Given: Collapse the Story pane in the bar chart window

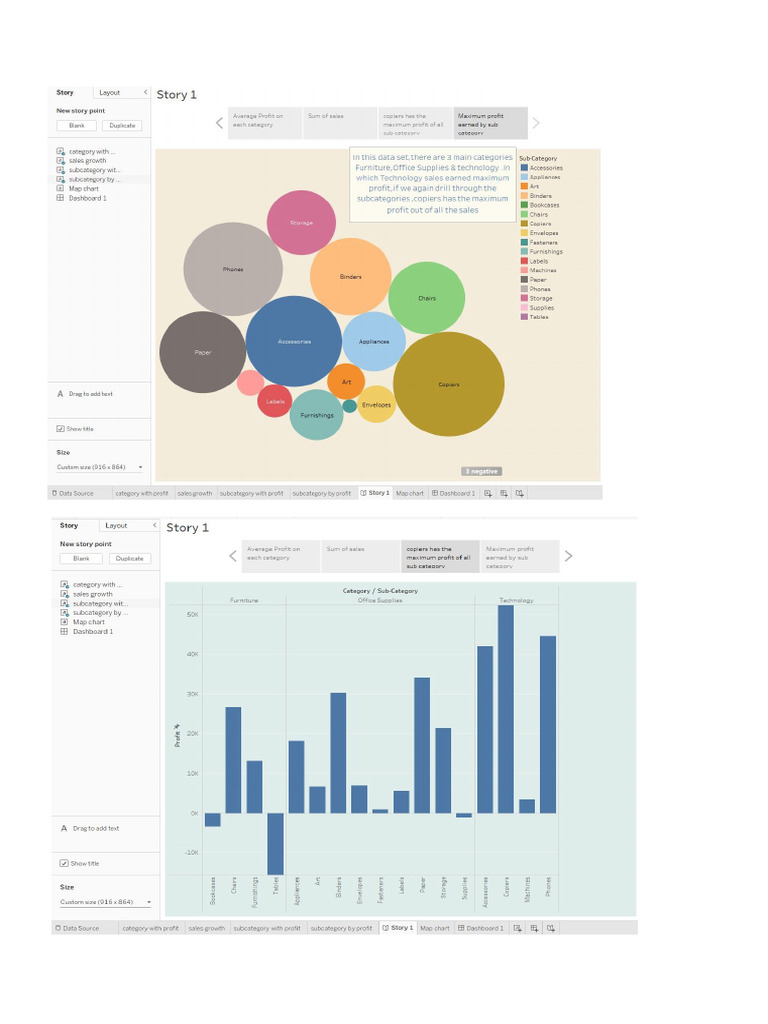Looking at the screenshot, I should pos(155,525).
